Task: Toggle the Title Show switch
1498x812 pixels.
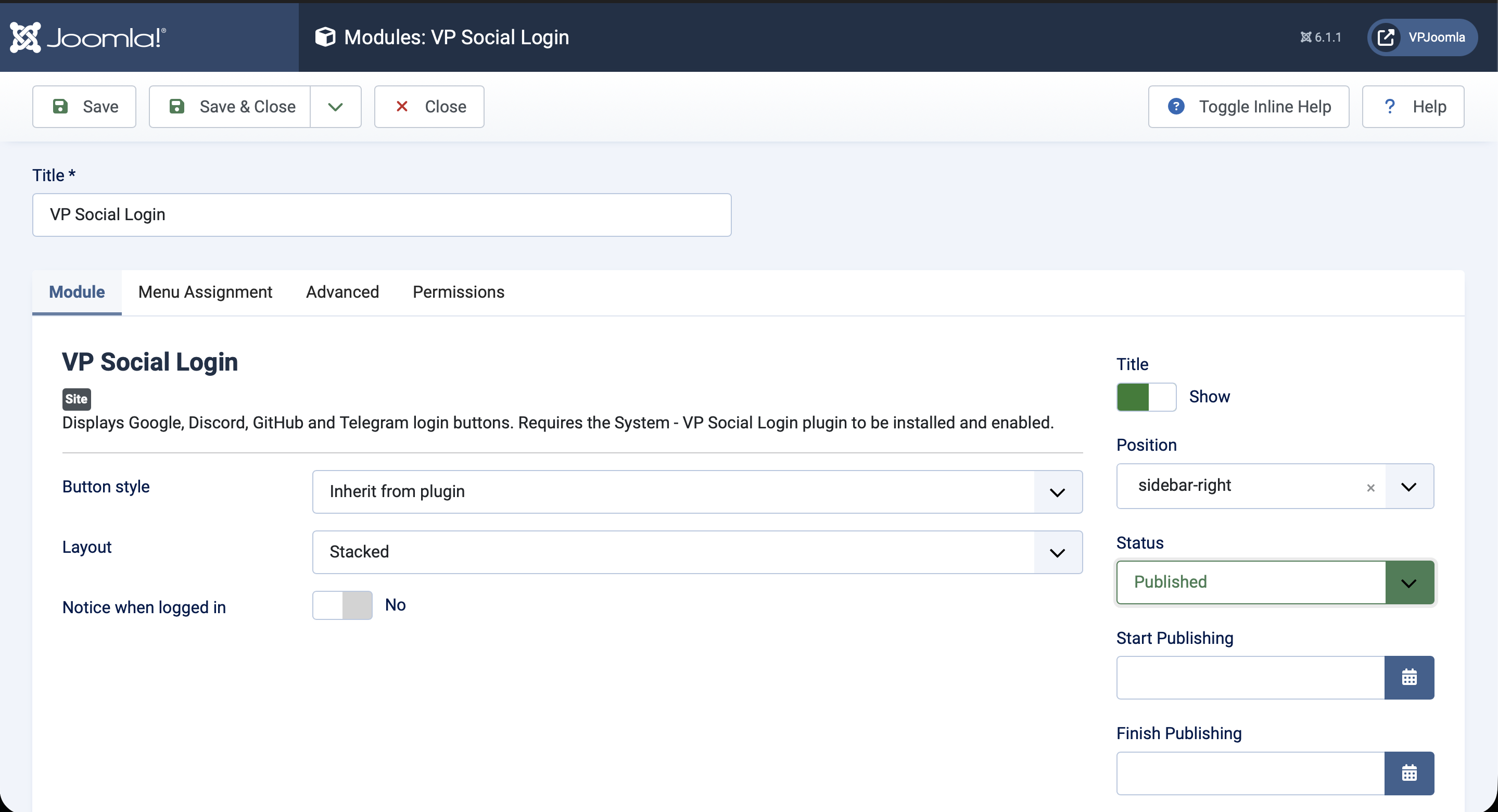Action: pos(1146,397)
